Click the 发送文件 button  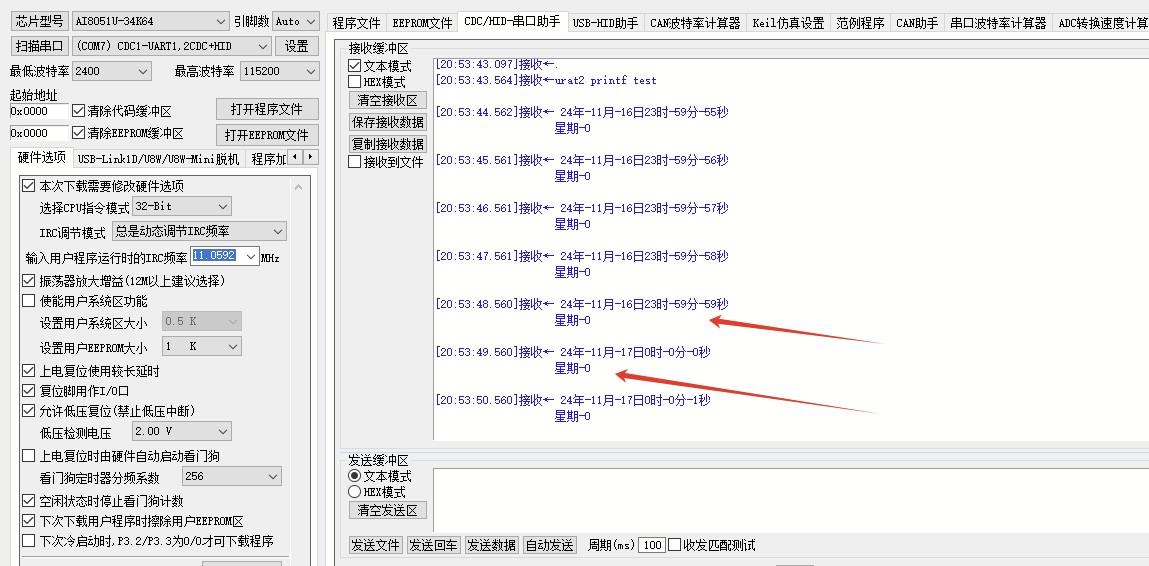click(x=376, y=545)
